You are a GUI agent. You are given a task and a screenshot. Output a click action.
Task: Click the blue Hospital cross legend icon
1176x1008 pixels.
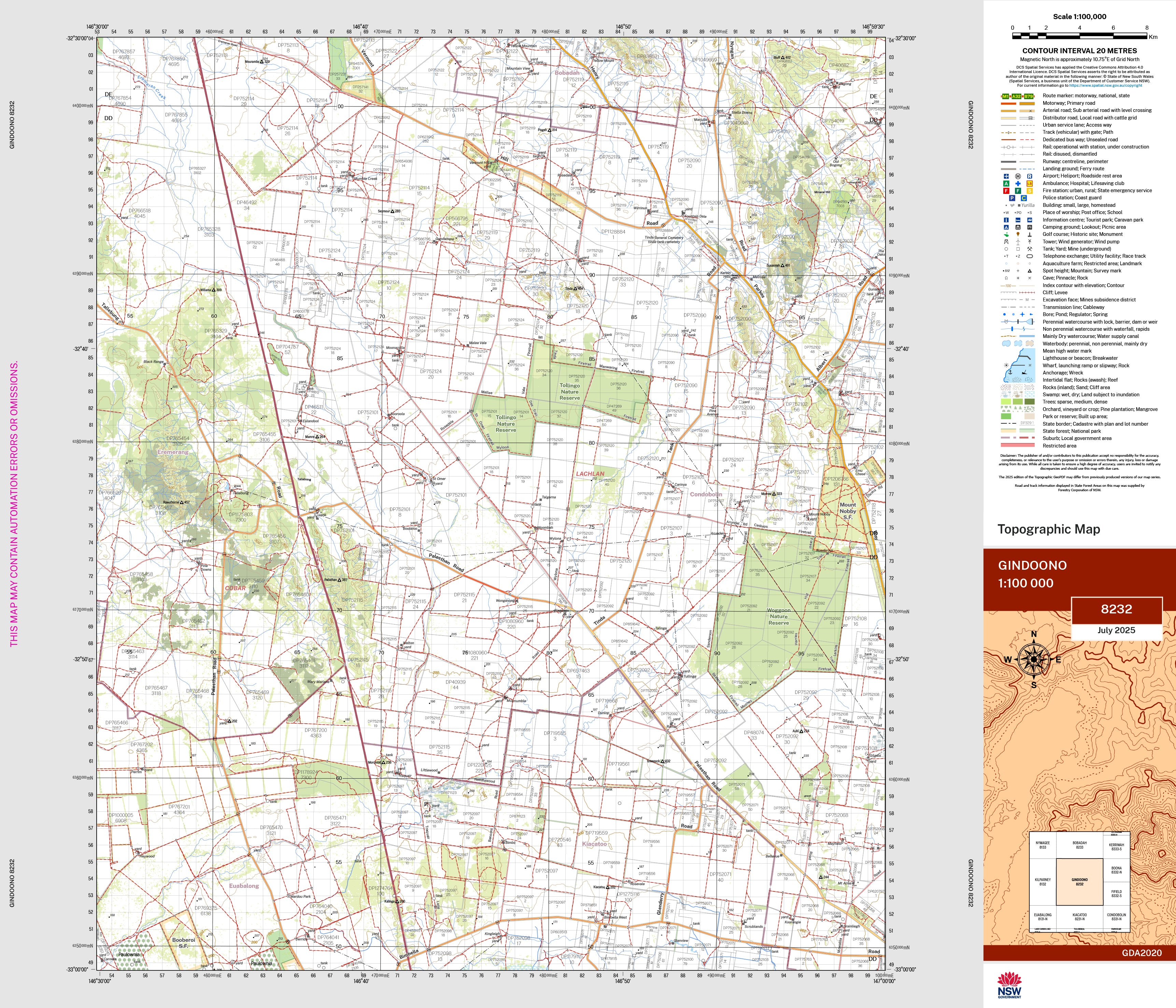pyautogui.click(x=1018, y=183)
